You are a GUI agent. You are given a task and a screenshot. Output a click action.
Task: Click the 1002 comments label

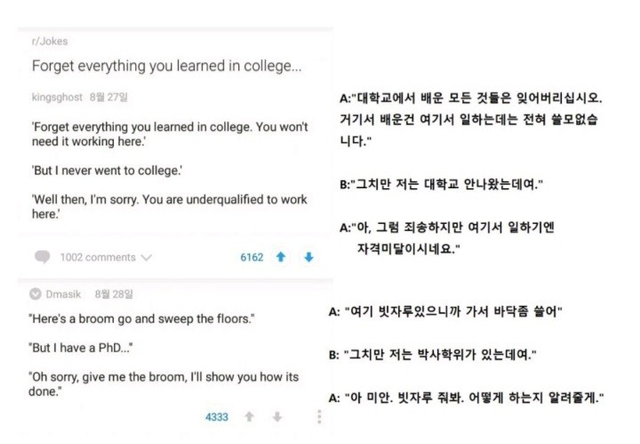97,258
